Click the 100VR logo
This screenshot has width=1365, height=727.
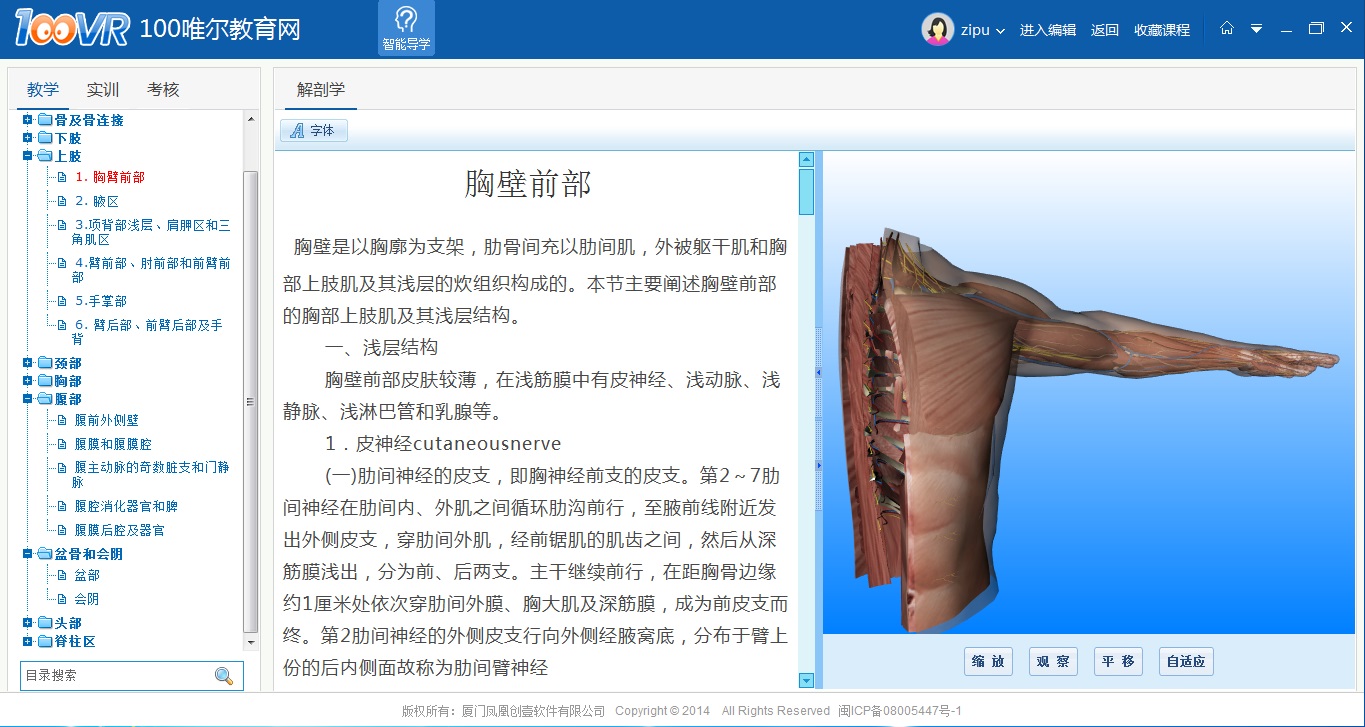(x=72, y=29)
